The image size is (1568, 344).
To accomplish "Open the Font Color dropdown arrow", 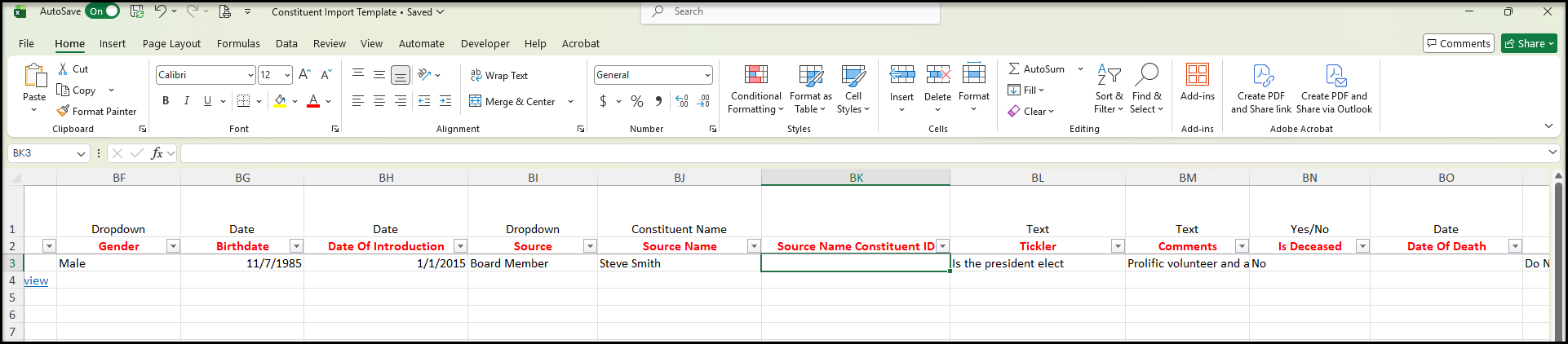I will [329, 102].
